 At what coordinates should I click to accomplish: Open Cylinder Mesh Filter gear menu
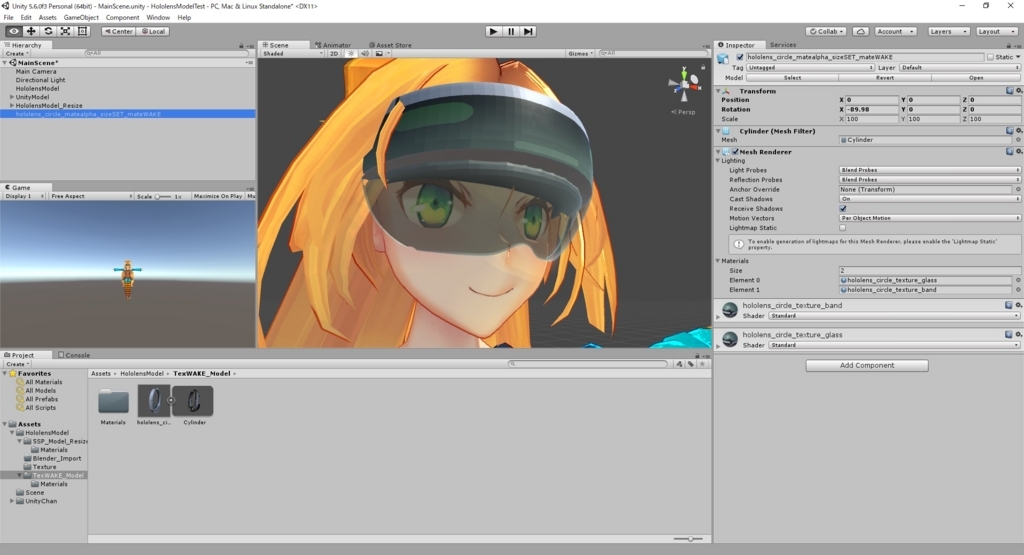[1019, 131]
